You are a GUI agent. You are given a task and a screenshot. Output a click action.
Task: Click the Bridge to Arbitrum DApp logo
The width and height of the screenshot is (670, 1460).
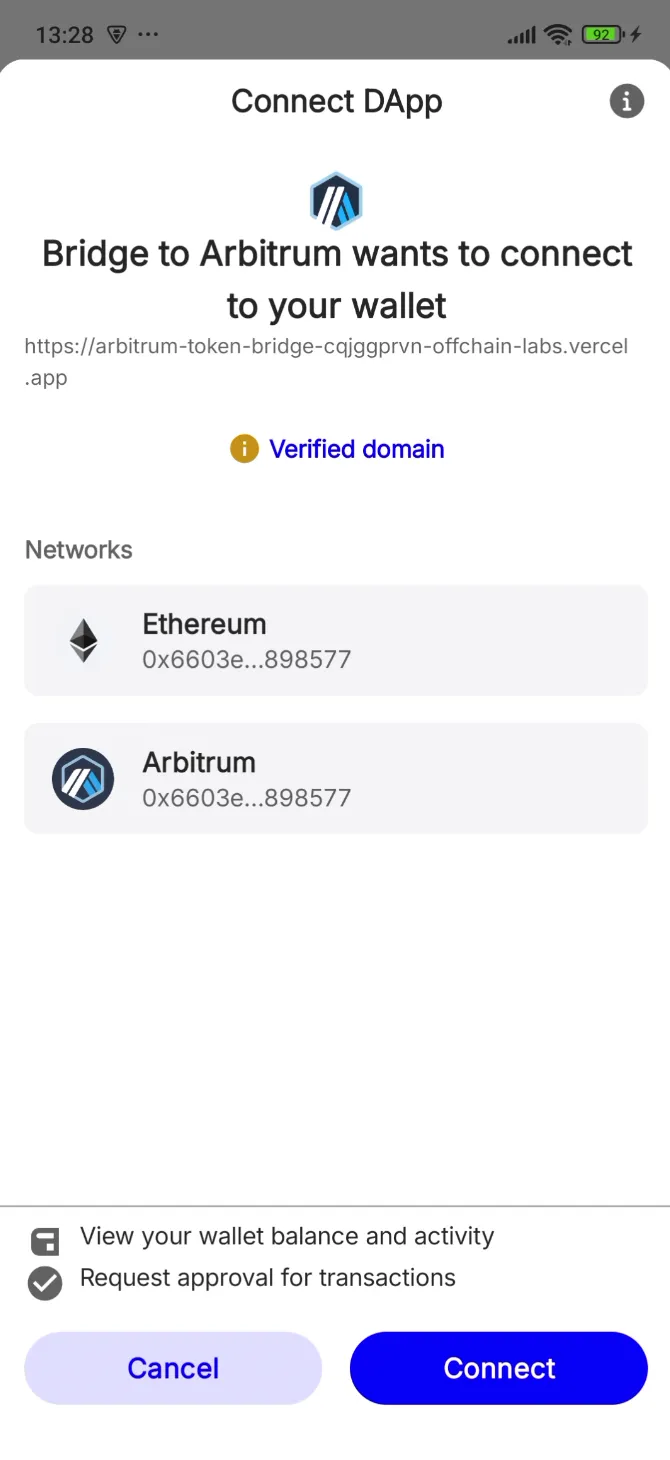coord(336,200)
